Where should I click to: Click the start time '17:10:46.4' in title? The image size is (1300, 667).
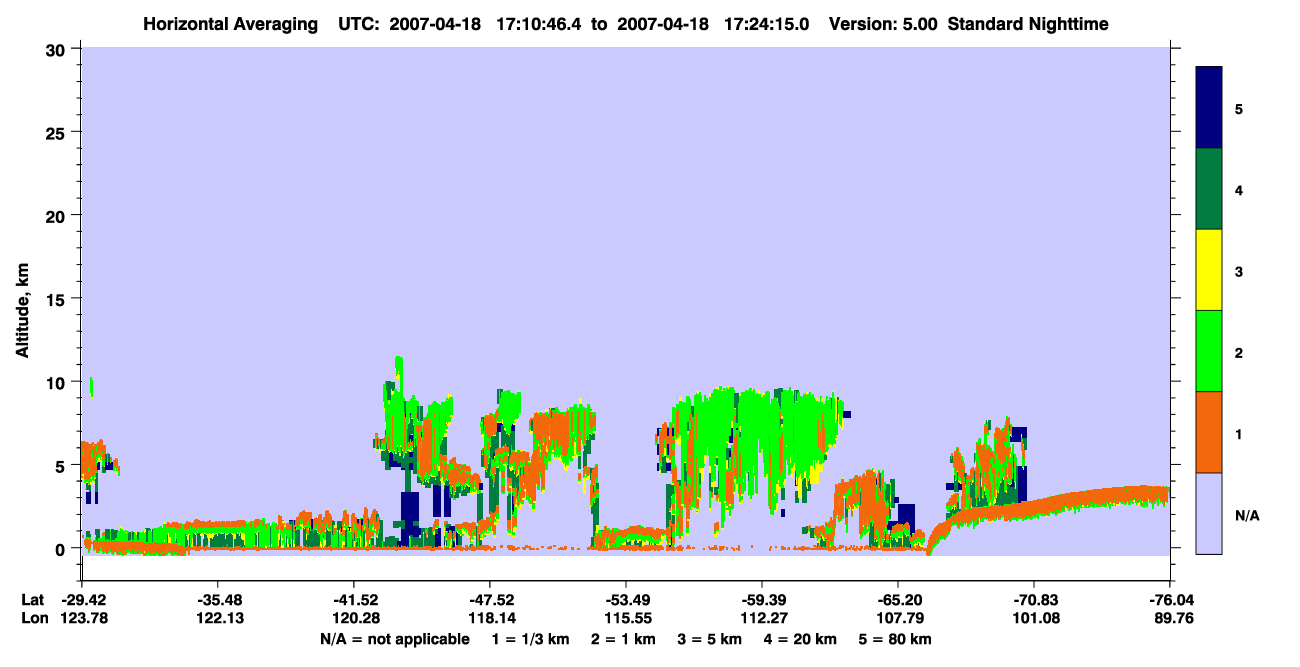540,23
